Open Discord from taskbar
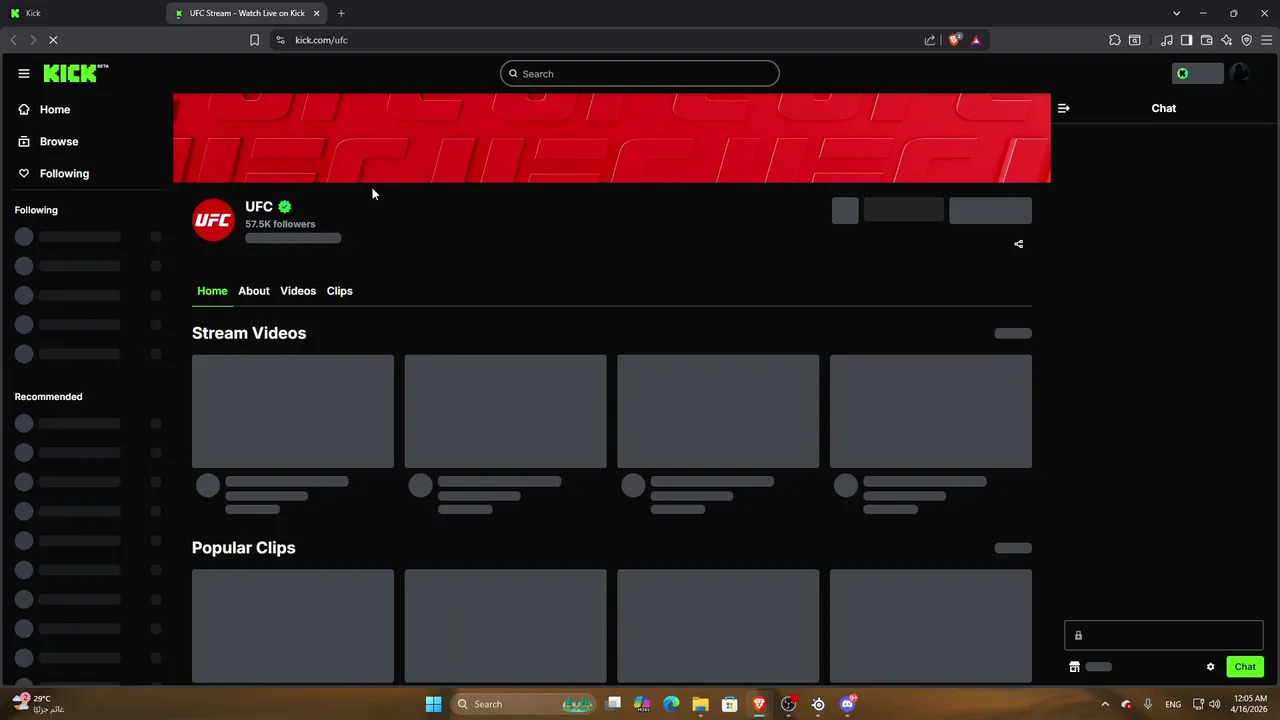The image size is (1280, 720). click(848, 704)
